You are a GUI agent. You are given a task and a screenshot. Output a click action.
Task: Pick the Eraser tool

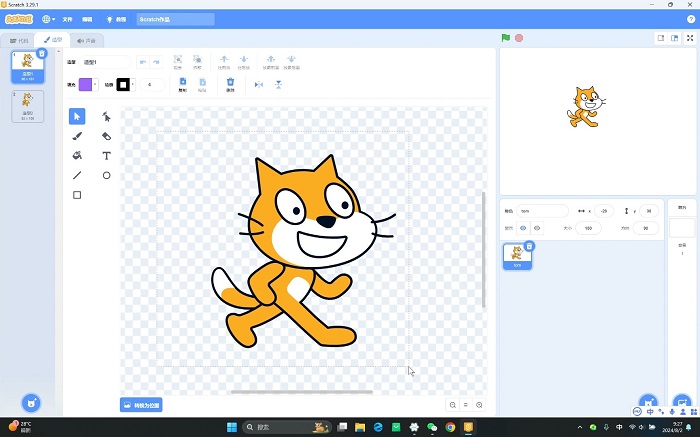click(106, 136)
